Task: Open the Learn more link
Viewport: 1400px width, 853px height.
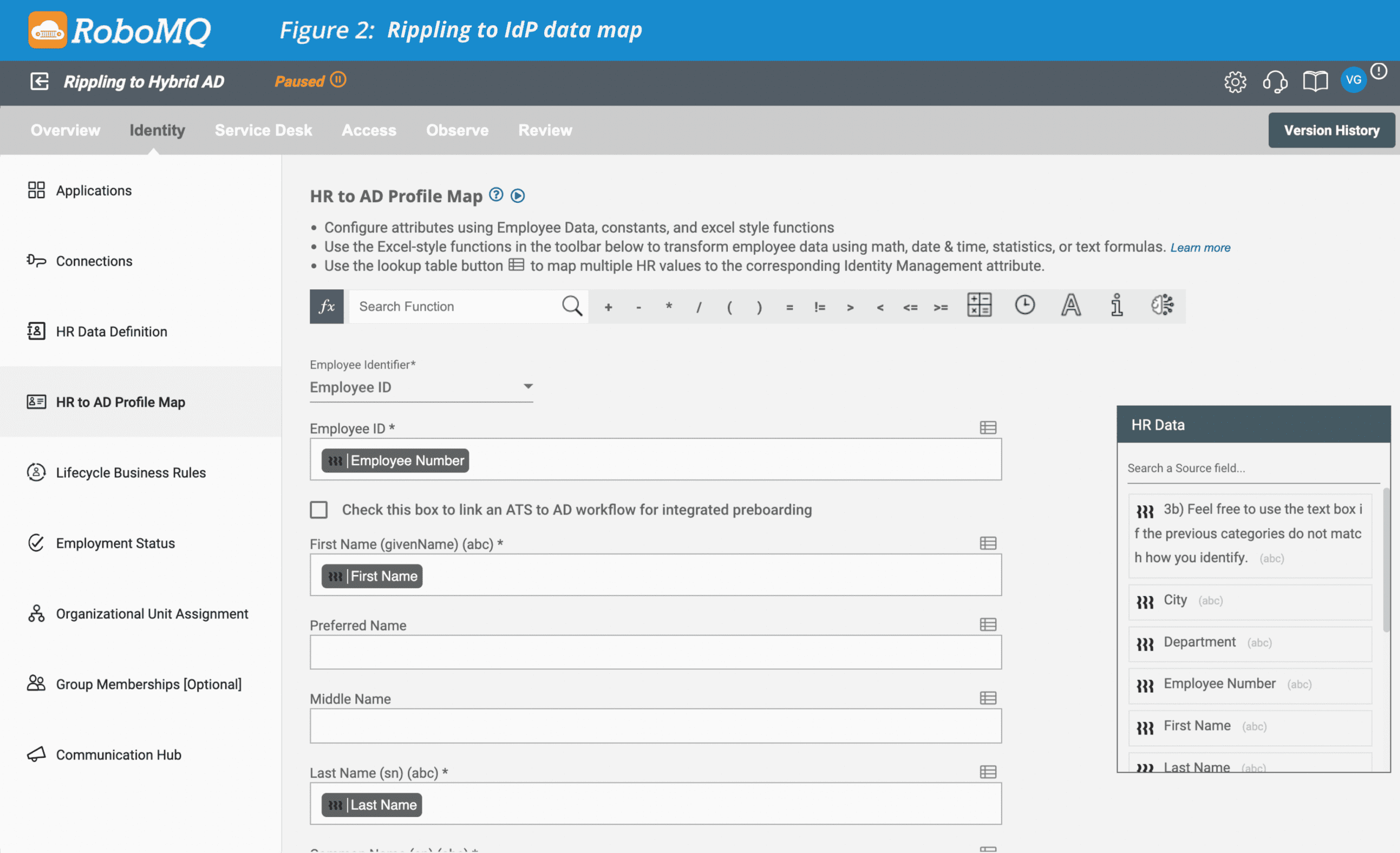Action: coord(1200,247)
